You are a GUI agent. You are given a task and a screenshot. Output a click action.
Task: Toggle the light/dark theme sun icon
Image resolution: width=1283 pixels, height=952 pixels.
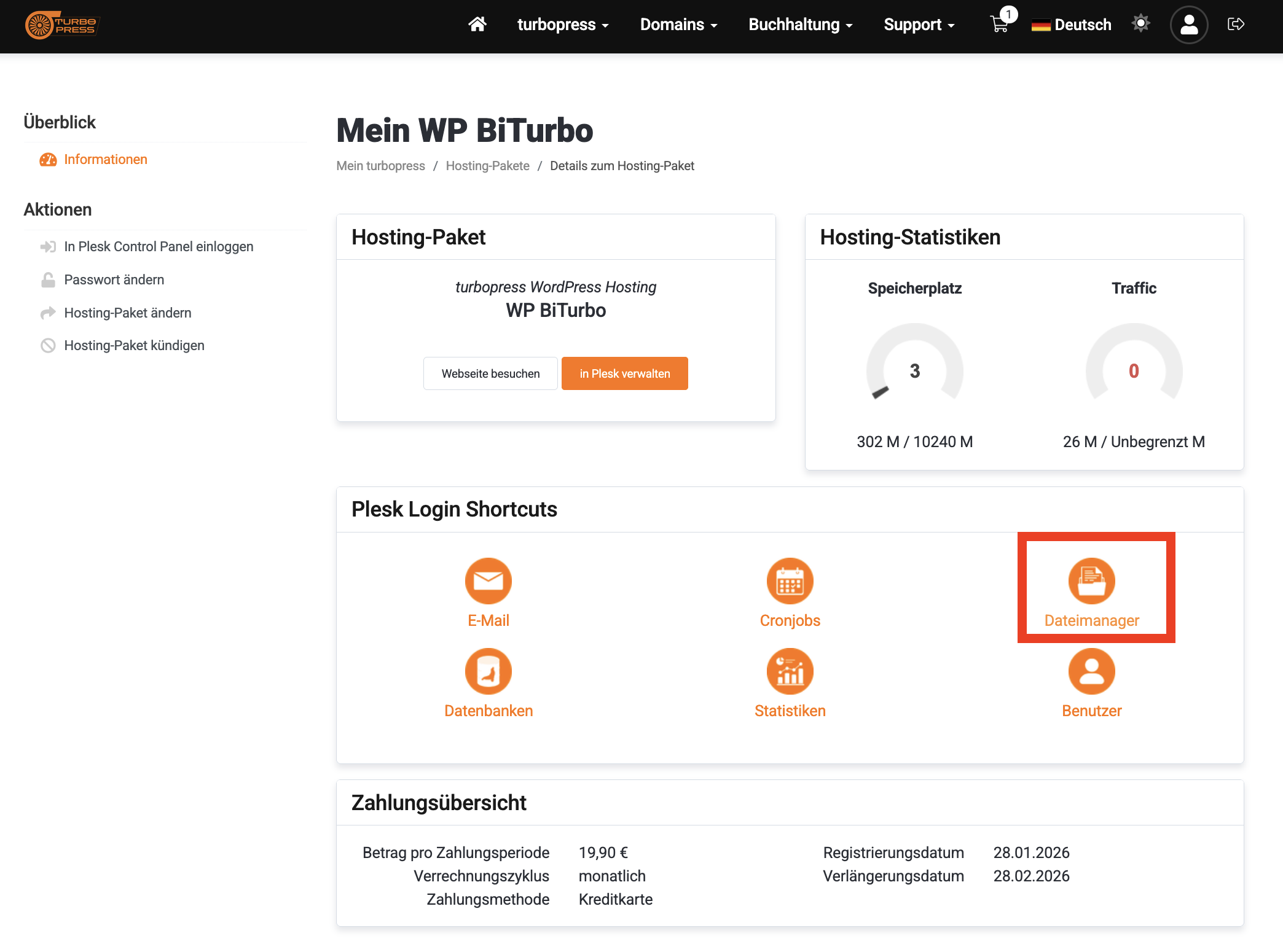point(1140,24)
